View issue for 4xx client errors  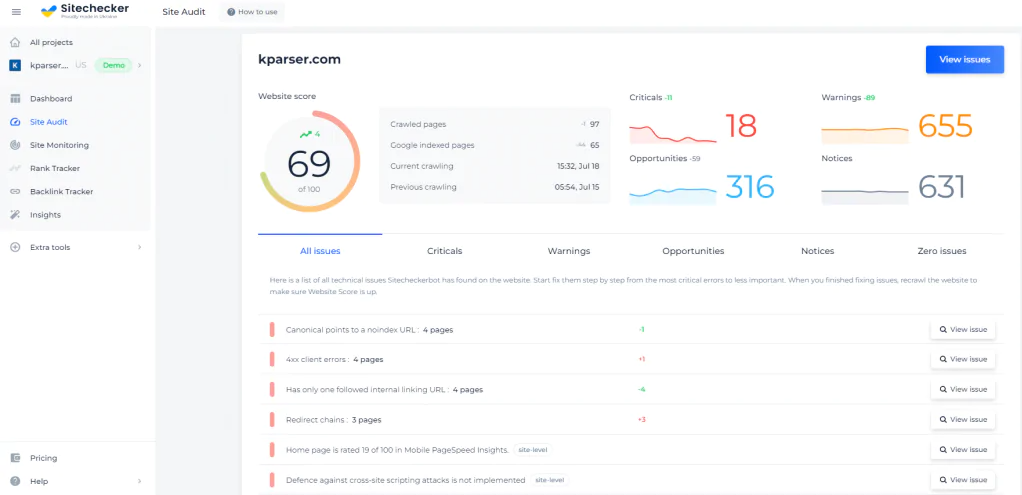(962, 359)
